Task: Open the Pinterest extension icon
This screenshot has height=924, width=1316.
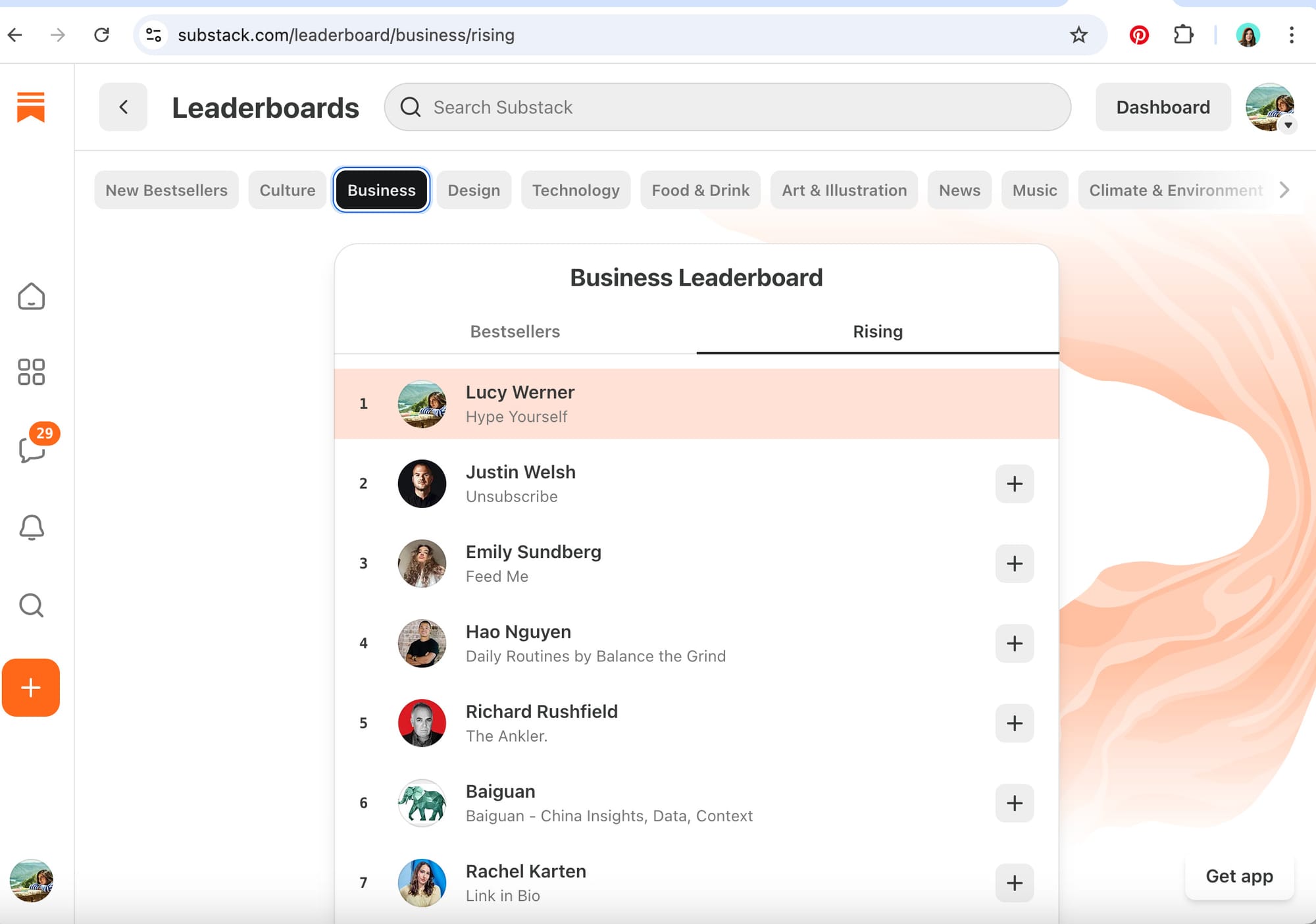Action: tap(1139, 35)
